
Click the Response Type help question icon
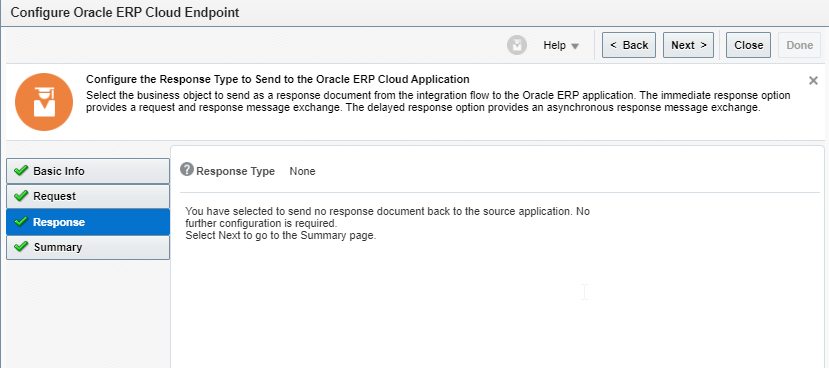pyautogui.click(x=187, y=169)
